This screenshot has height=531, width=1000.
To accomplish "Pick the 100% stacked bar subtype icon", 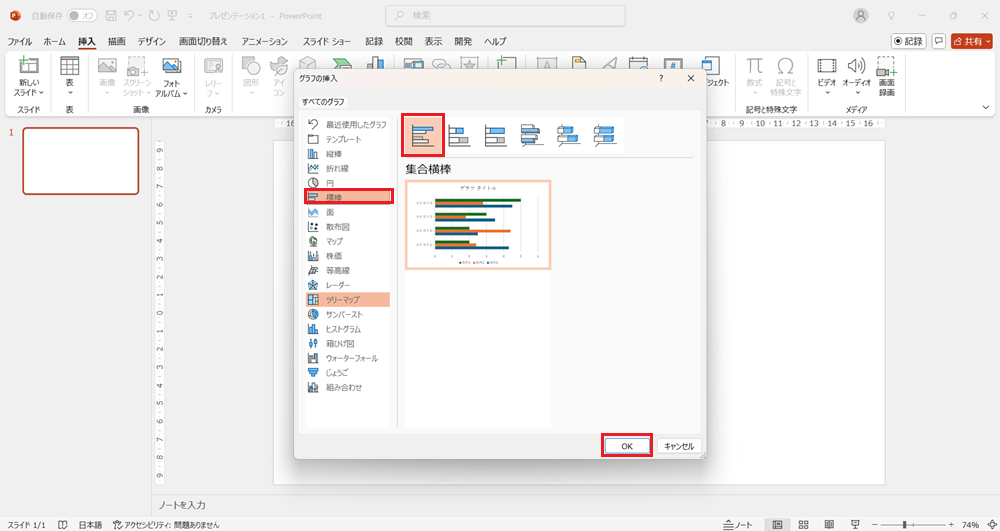I will click(x=495, y=135).
